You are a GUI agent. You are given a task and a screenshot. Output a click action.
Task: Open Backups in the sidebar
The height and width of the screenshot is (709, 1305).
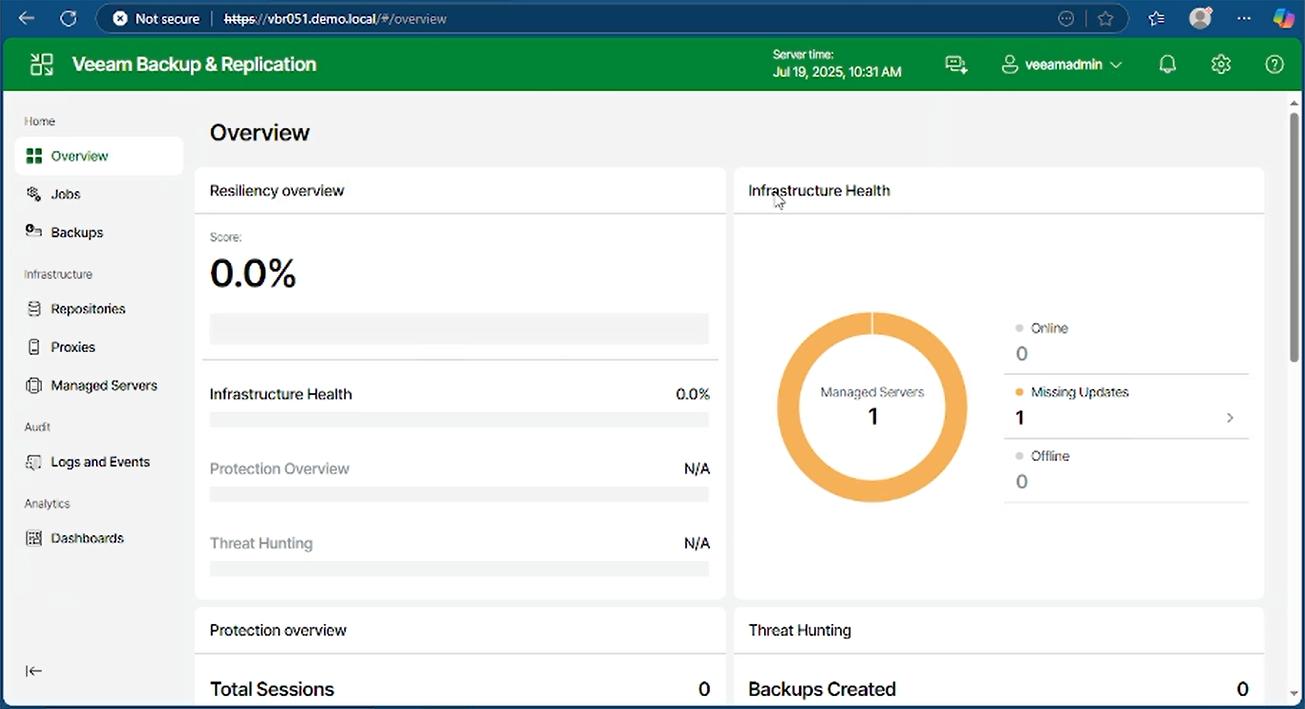point(76,232)
